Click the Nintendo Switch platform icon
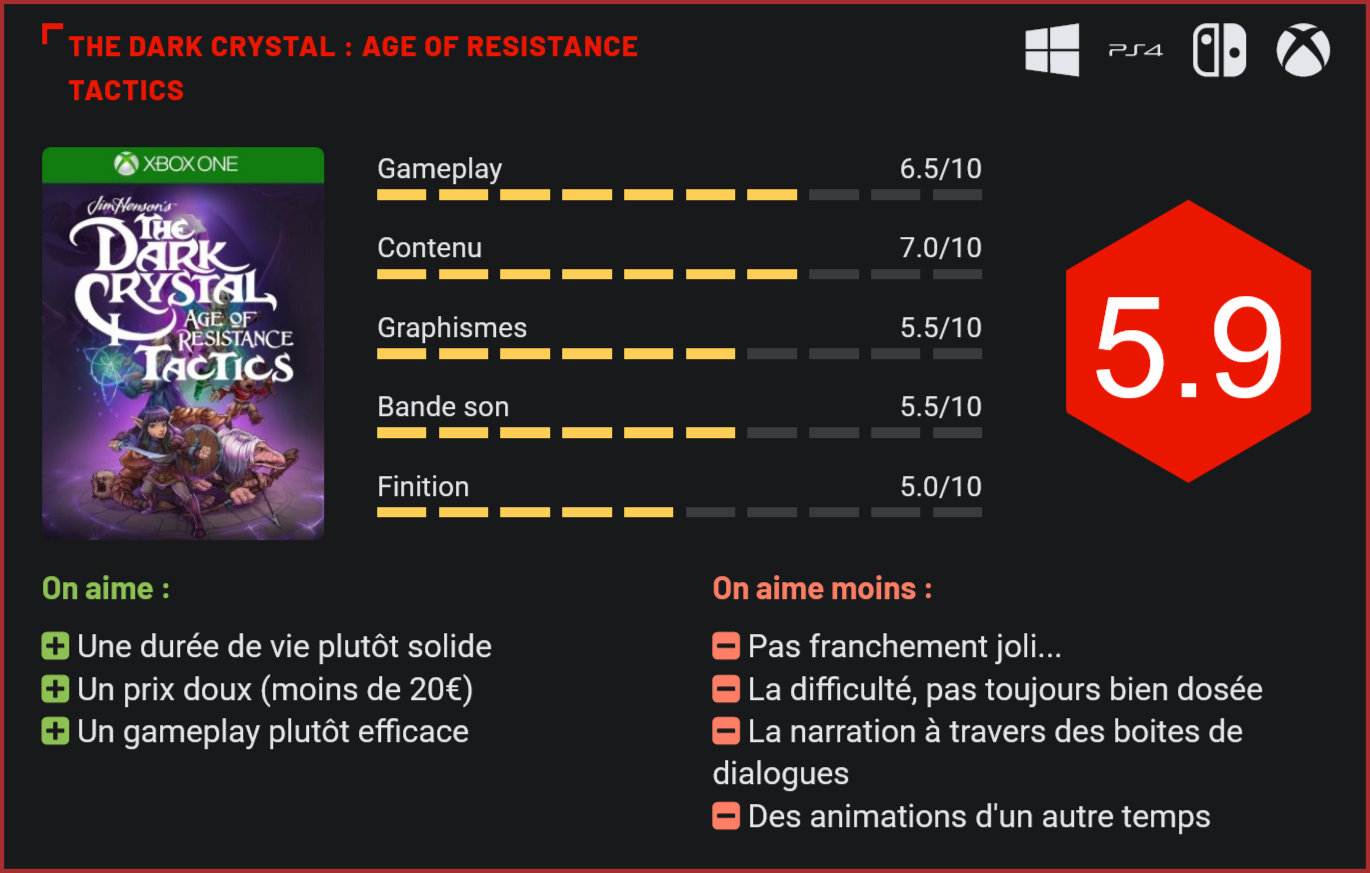The height and width of the screenshot is (873, 1370). tap(1219, 50)
